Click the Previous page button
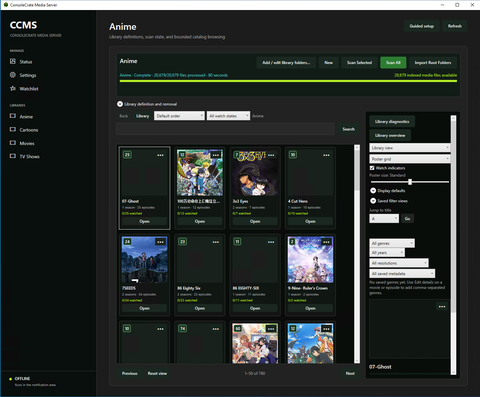 pos(130,373)
